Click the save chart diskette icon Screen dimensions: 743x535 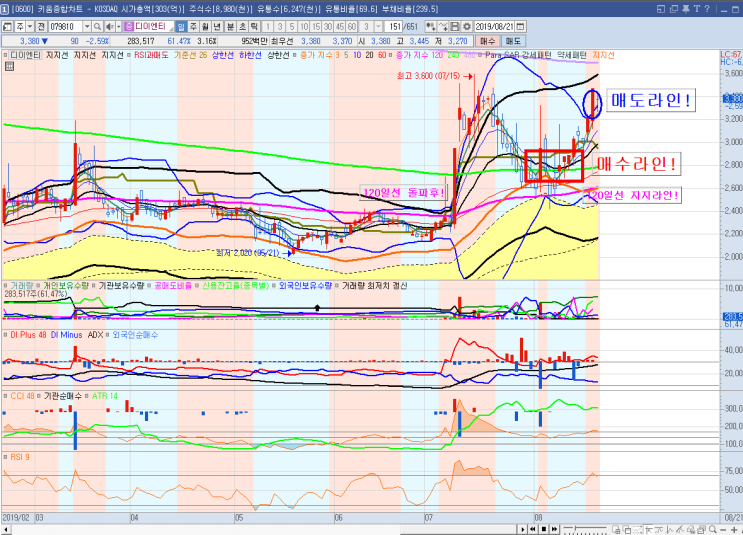coord(455,27)
